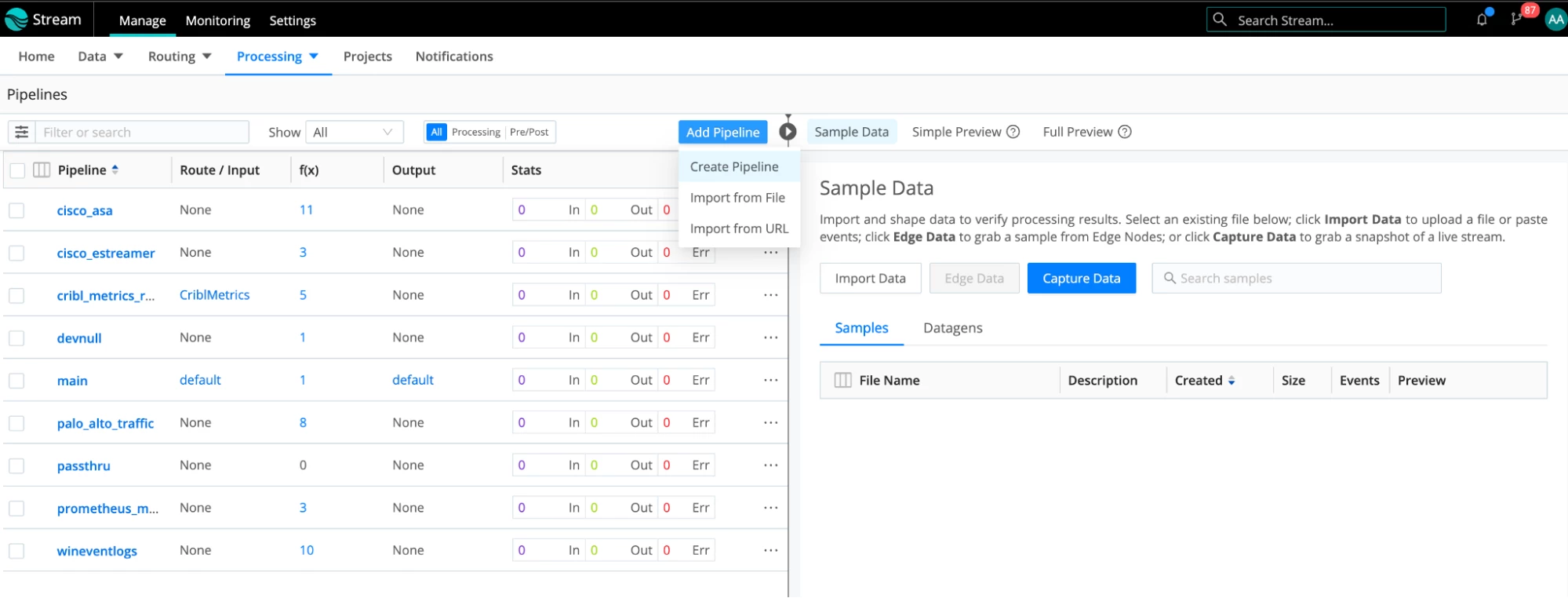Click the Add Pipeline dropdown button
This screenshot has width=1568, height=598.
722,132
